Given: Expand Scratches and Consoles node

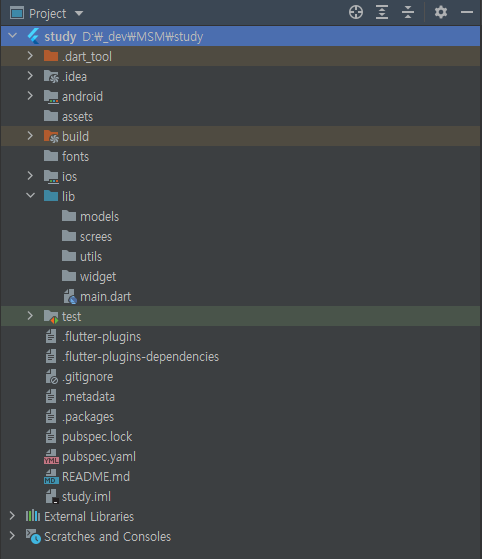Looking at the screenshot, I should click(x=12, y=535).
